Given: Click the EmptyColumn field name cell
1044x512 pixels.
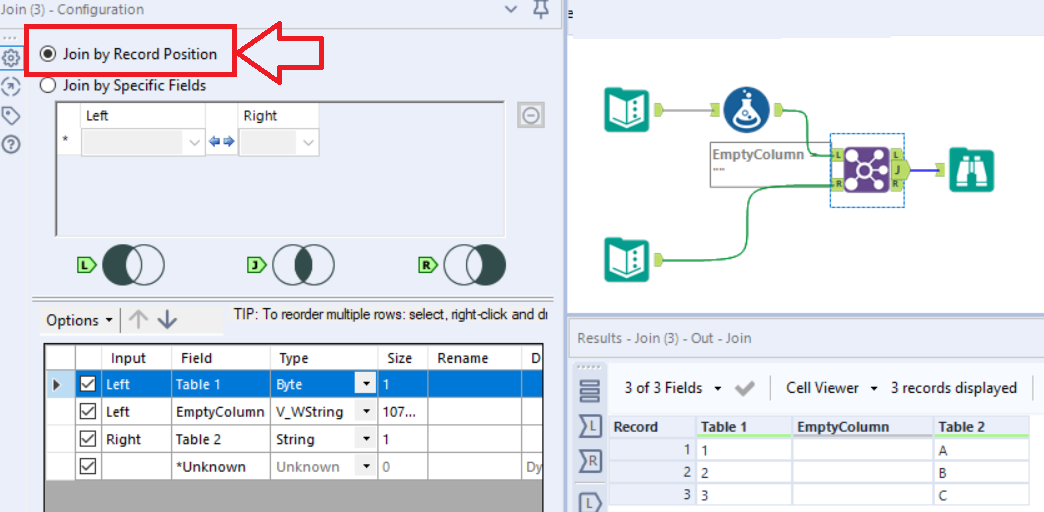Looking at the screenshot, I should (x=220, y=412).
